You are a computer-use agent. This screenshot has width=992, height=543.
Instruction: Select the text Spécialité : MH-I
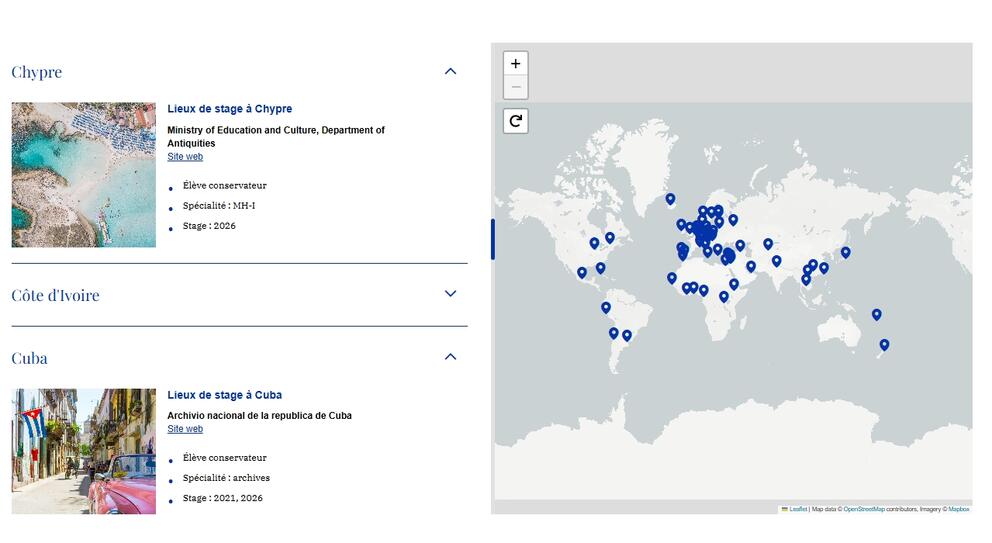click(x=219, y=206)
